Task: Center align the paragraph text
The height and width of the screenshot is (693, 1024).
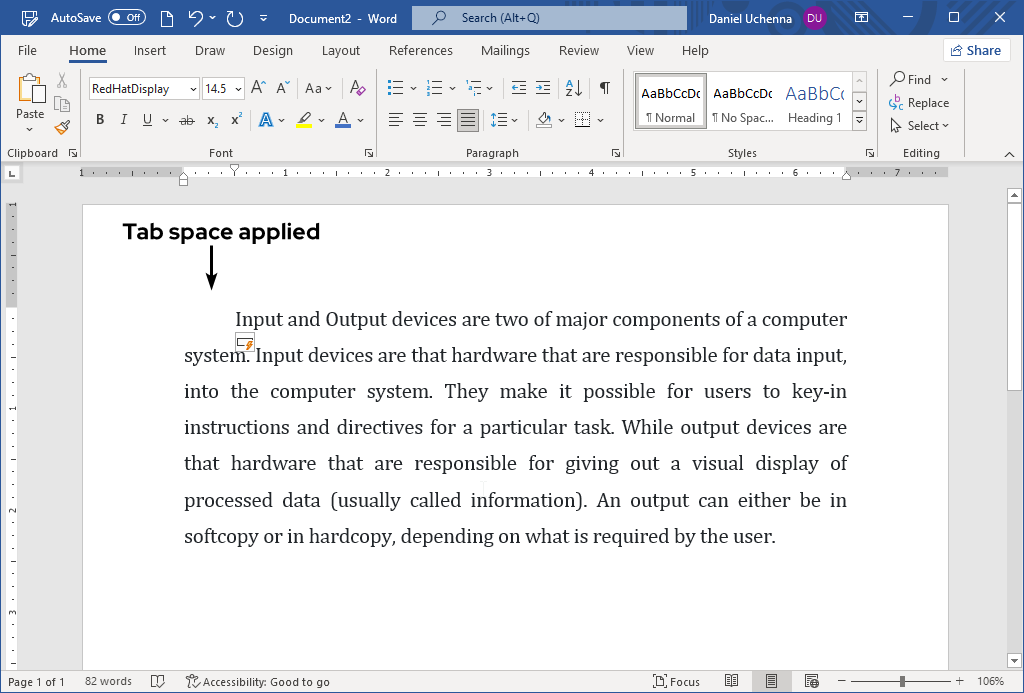Action: [x=420, y=120]
